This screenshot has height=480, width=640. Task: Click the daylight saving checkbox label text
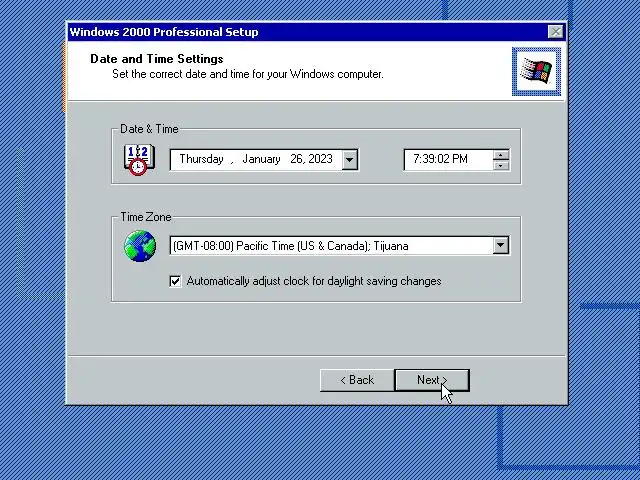click(x=314, y=281)
